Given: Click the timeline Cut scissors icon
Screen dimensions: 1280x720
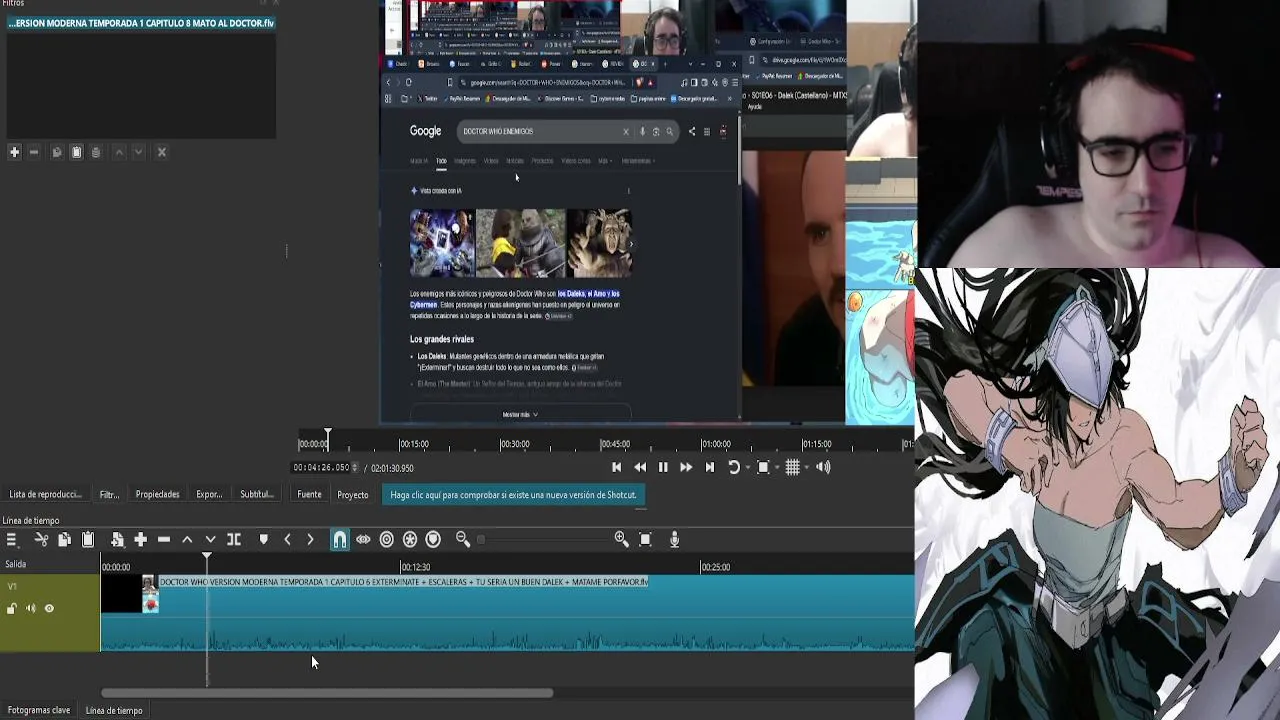Looking at the screenshot, I should pyautogui.click(x=41, y=540).
